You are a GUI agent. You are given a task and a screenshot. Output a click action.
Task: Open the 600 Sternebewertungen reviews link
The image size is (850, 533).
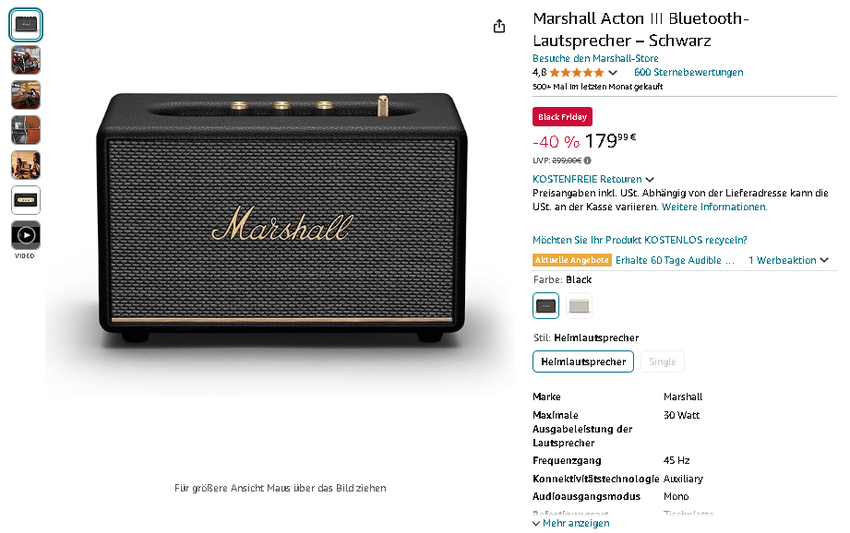click(x=688, y=73)
